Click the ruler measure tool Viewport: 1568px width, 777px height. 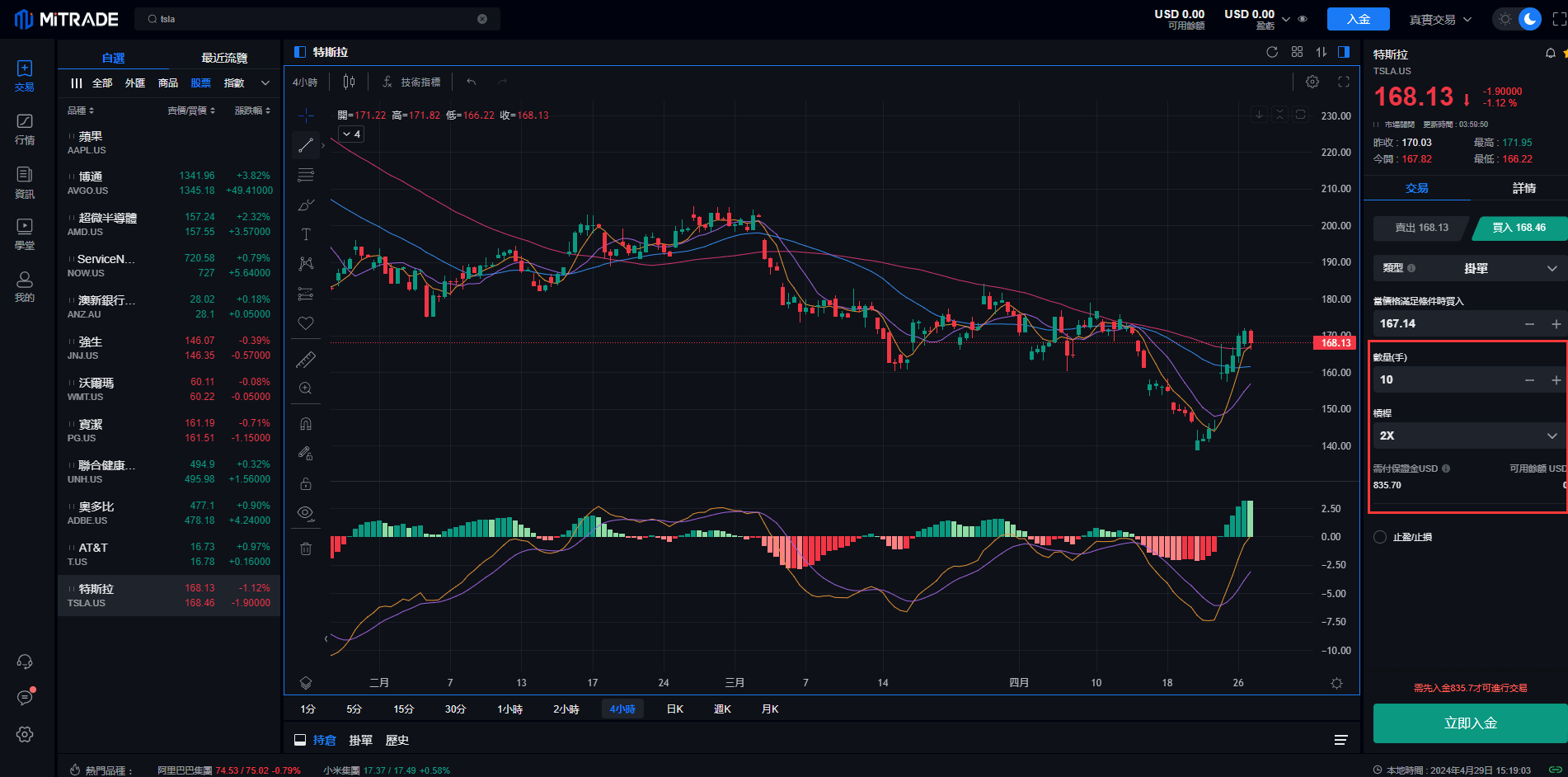click(x=306, y=360)
